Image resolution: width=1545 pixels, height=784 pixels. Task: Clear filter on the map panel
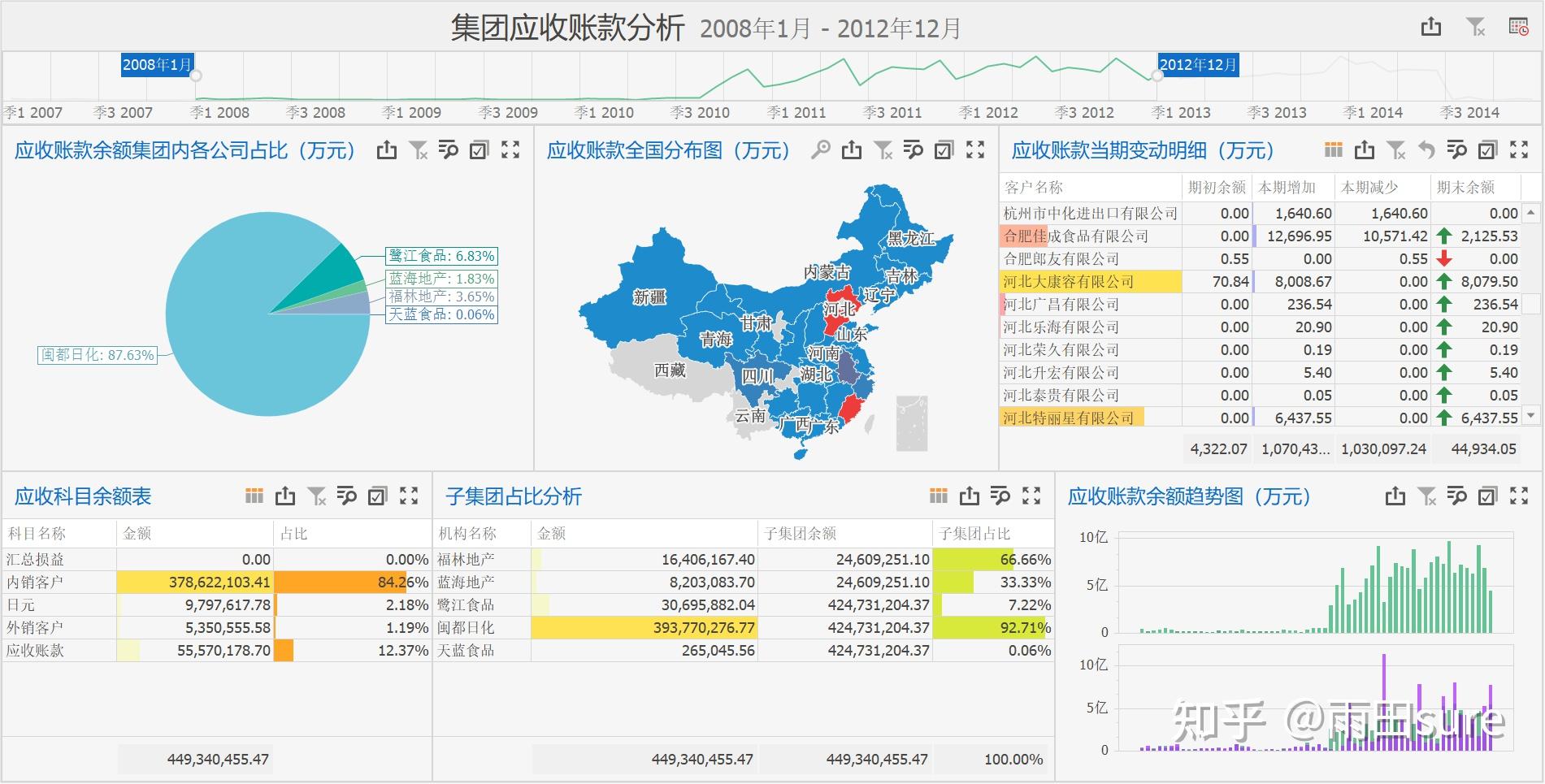(x=883, y=149)
